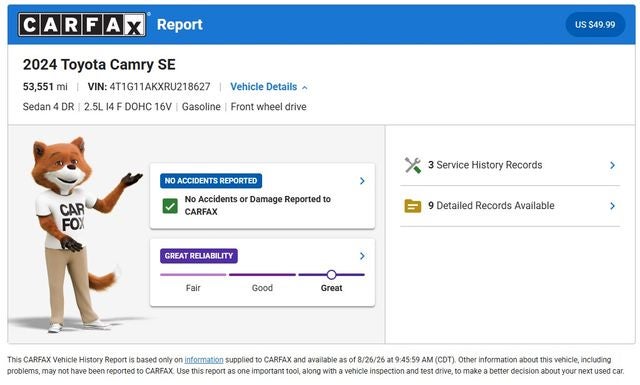Viewport: 640px width, 385px height.
Task: Open No Accidents Reported card chevron
Action: 362,181
